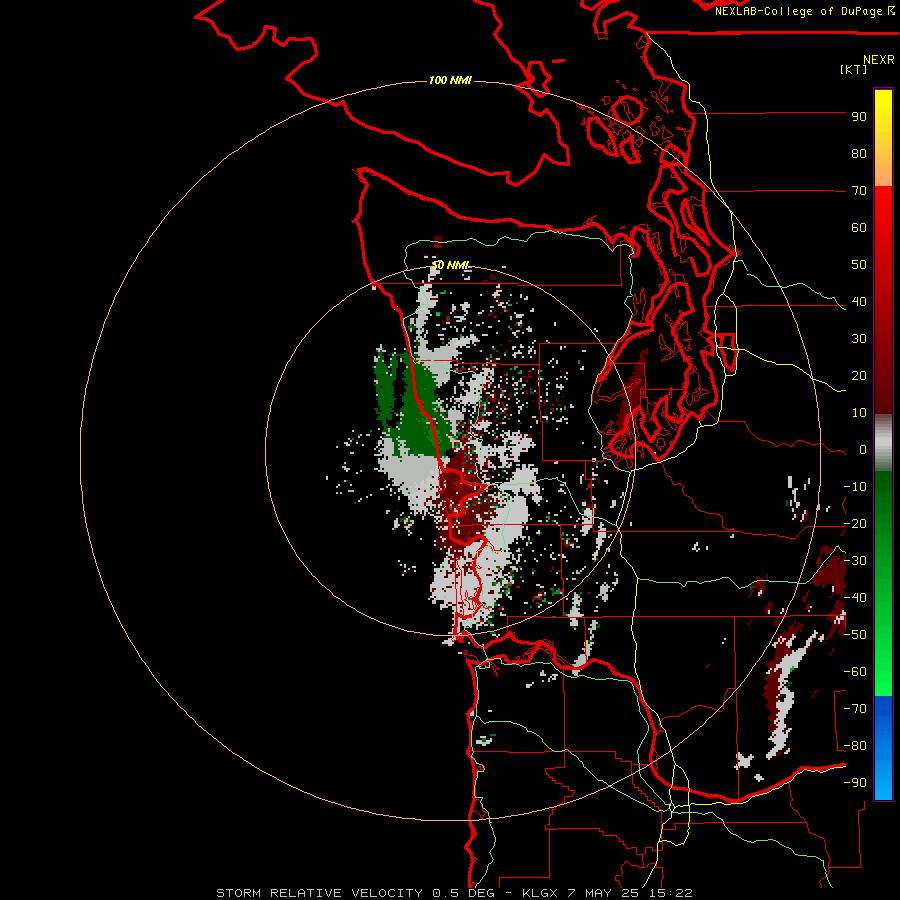
Task: Click the -10 value on velocity scale
Action: coord(855,487)
